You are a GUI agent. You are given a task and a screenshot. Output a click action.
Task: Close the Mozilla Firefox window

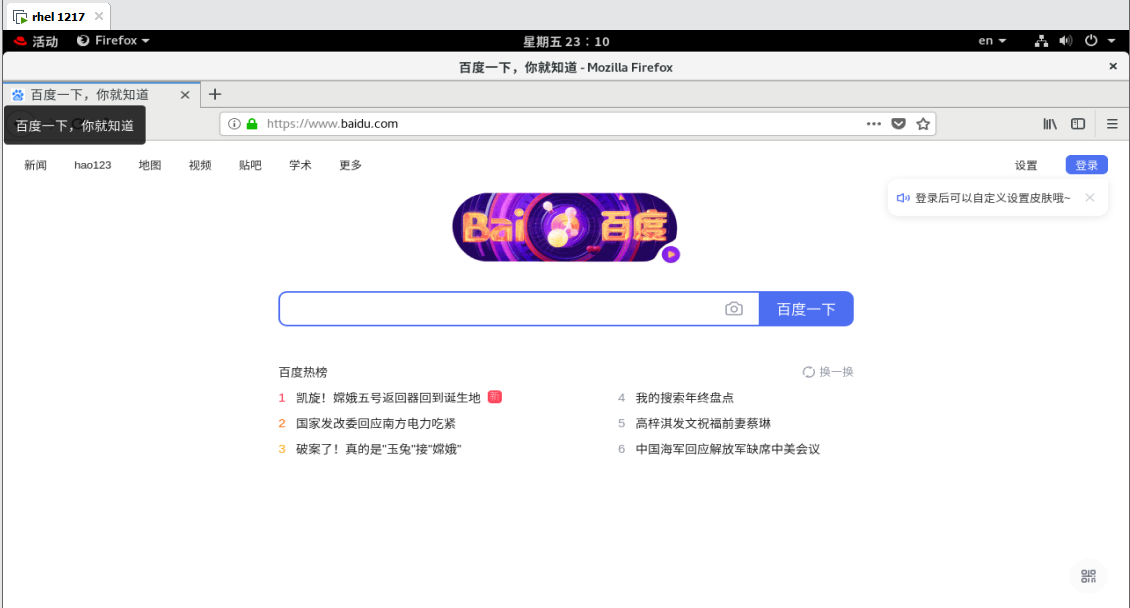1113,66
